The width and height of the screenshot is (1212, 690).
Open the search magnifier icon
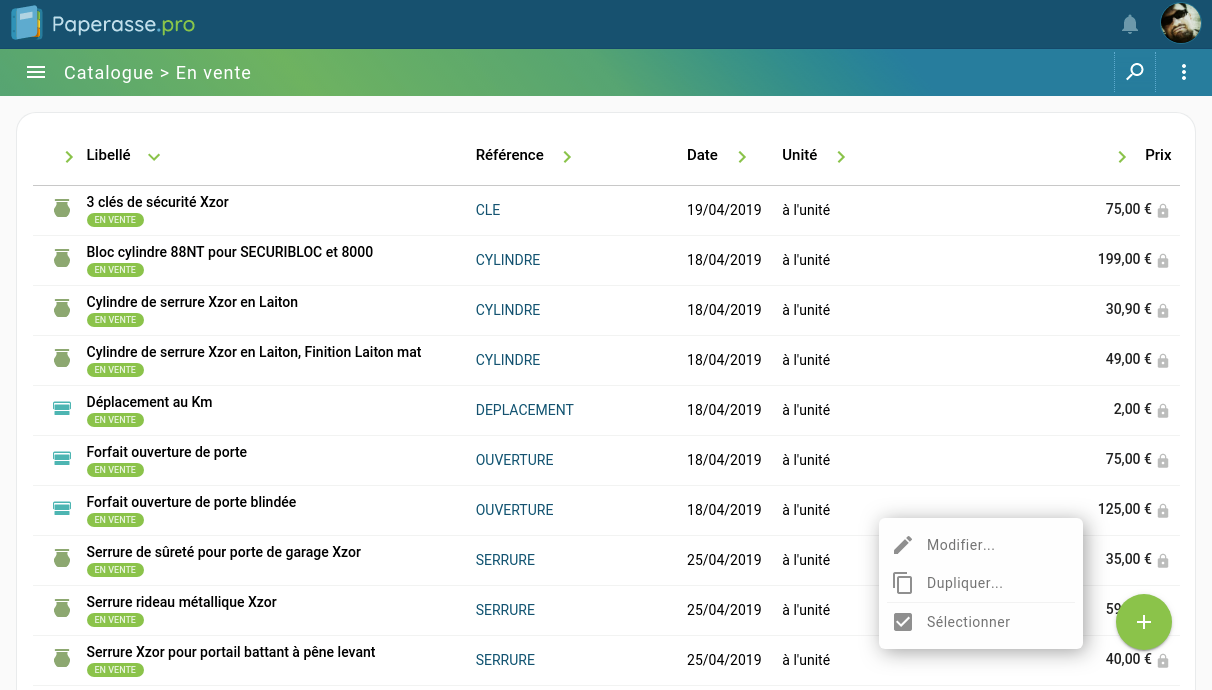coord(1135,72)
